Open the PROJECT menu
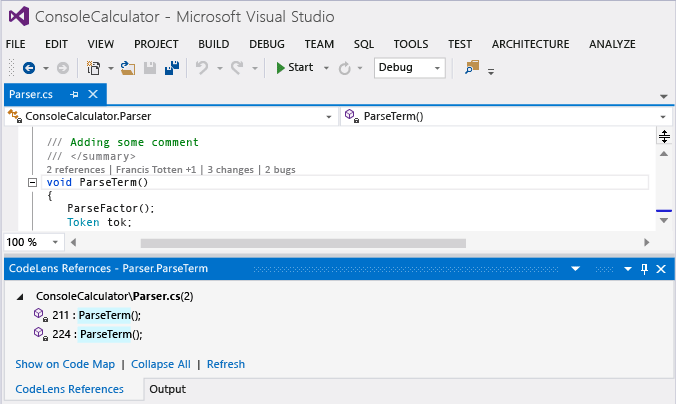 pos(156,44)
